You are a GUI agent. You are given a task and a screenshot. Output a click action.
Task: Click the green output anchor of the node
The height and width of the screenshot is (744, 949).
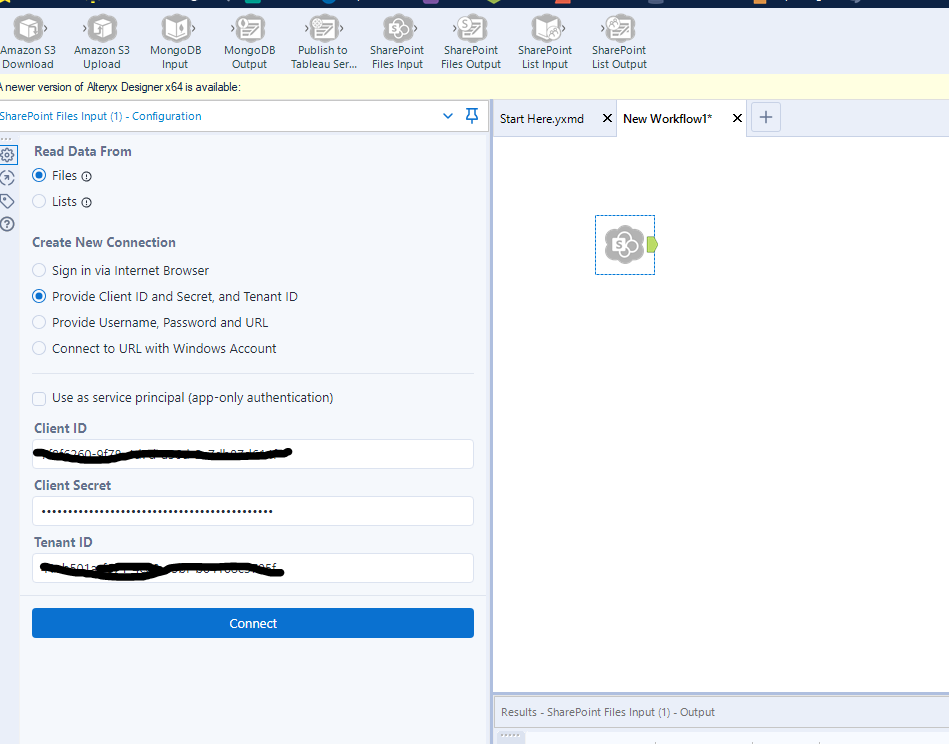pos(652,245)
